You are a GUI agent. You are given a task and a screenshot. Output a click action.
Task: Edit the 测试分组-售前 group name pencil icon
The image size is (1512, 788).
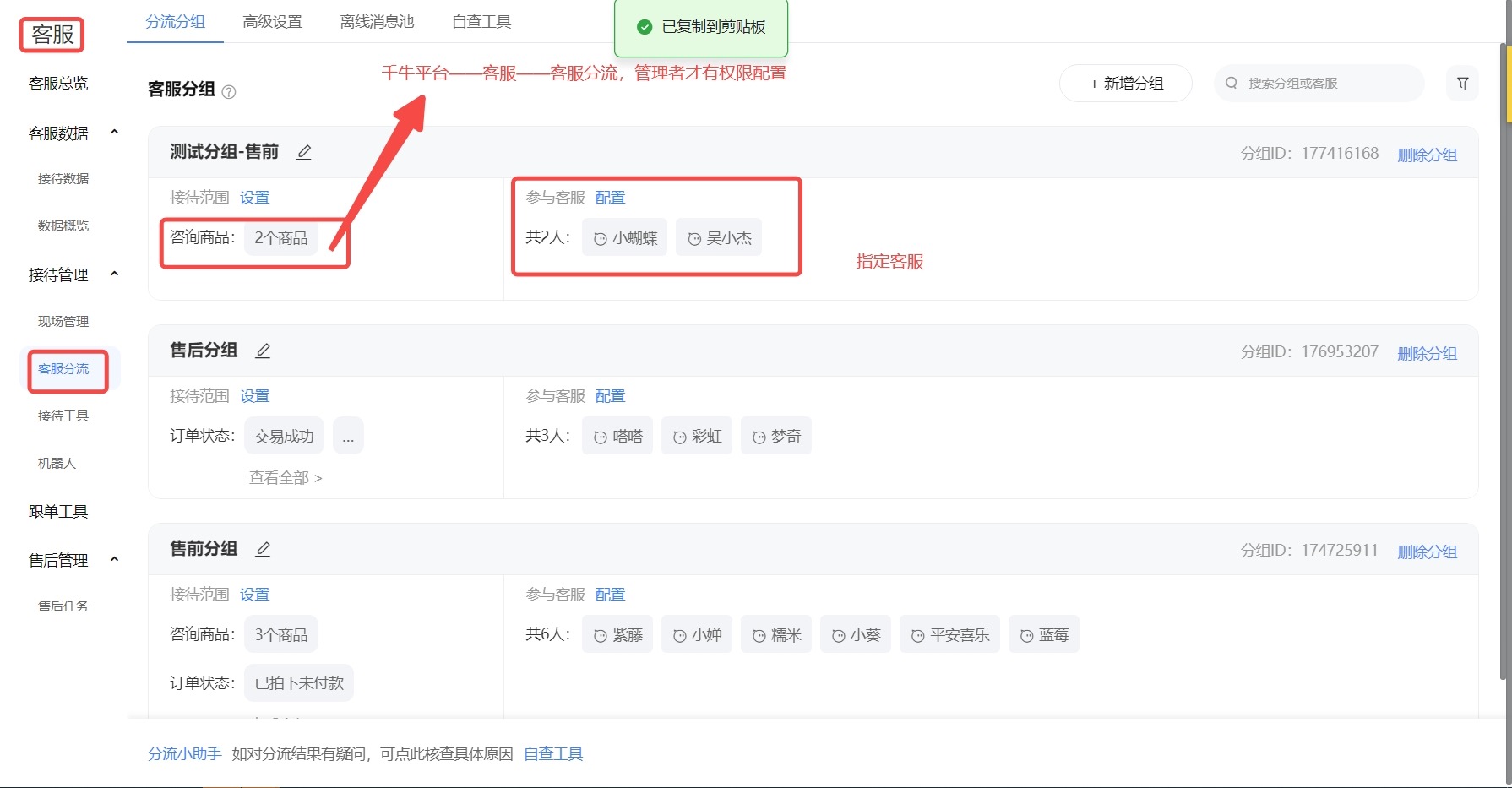pyautogui.click(x=304, y=152)
